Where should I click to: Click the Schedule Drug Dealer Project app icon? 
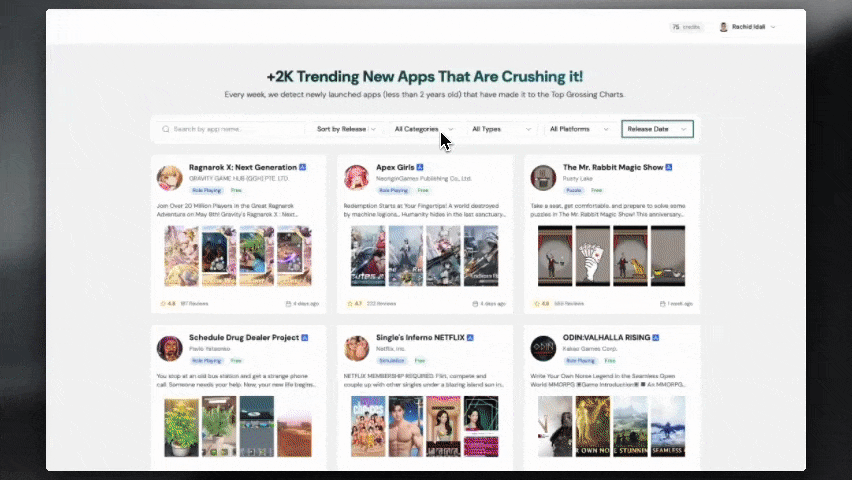(x=170, y=348)
